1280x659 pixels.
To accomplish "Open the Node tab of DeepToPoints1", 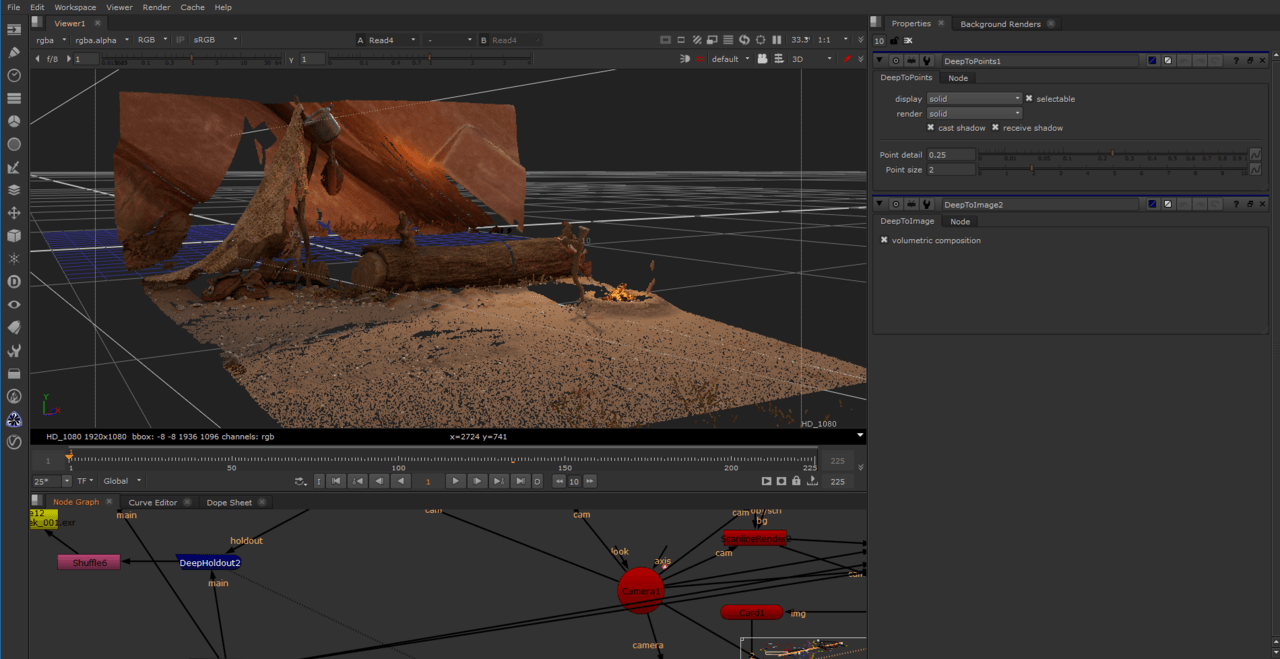I will pos(958,78).
